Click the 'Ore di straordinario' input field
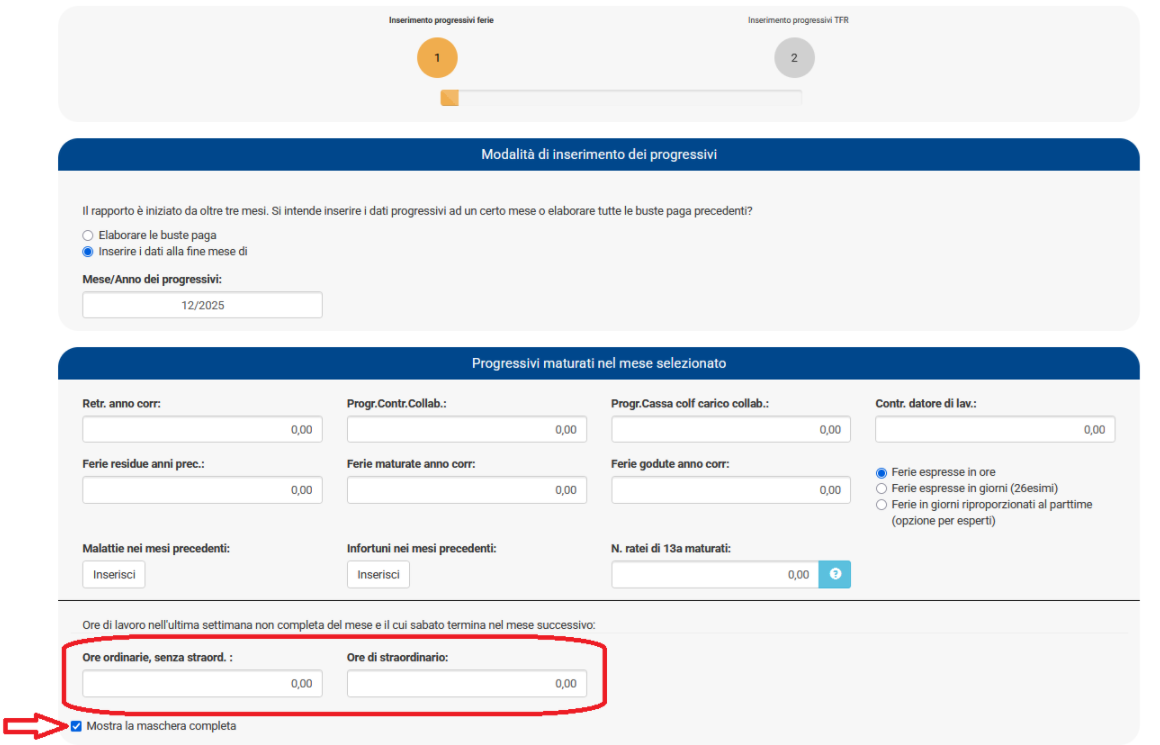This screenshot has height=745, width=1160. click(x=466, y=684)
